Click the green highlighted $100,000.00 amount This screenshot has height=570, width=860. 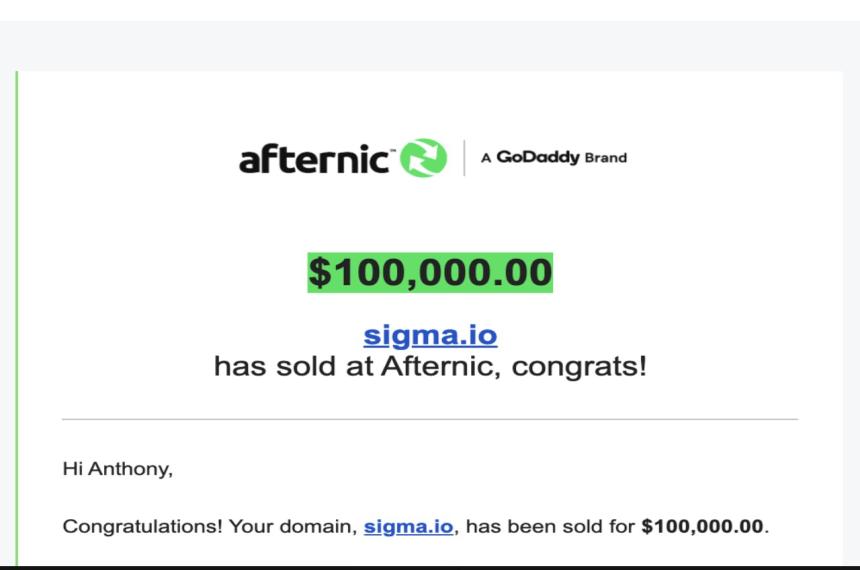pos(430,272)
